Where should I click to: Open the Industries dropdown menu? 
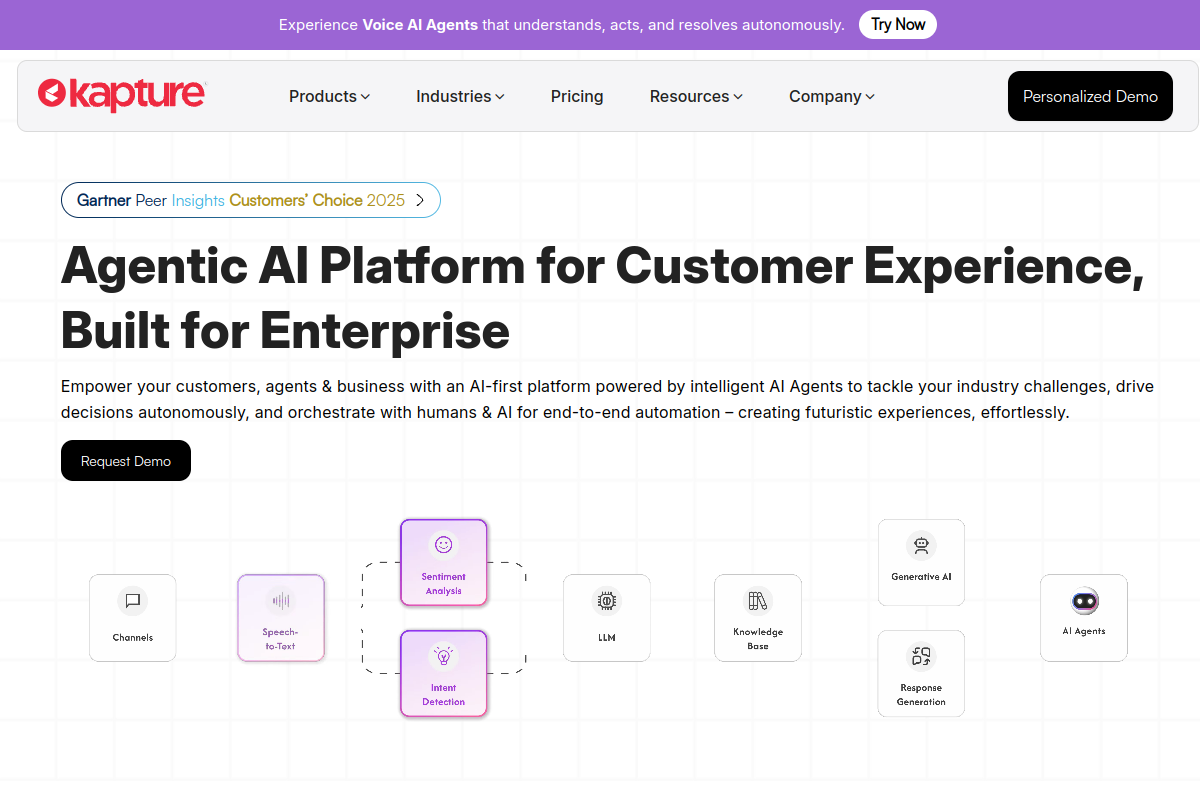[x=460, y=97]
